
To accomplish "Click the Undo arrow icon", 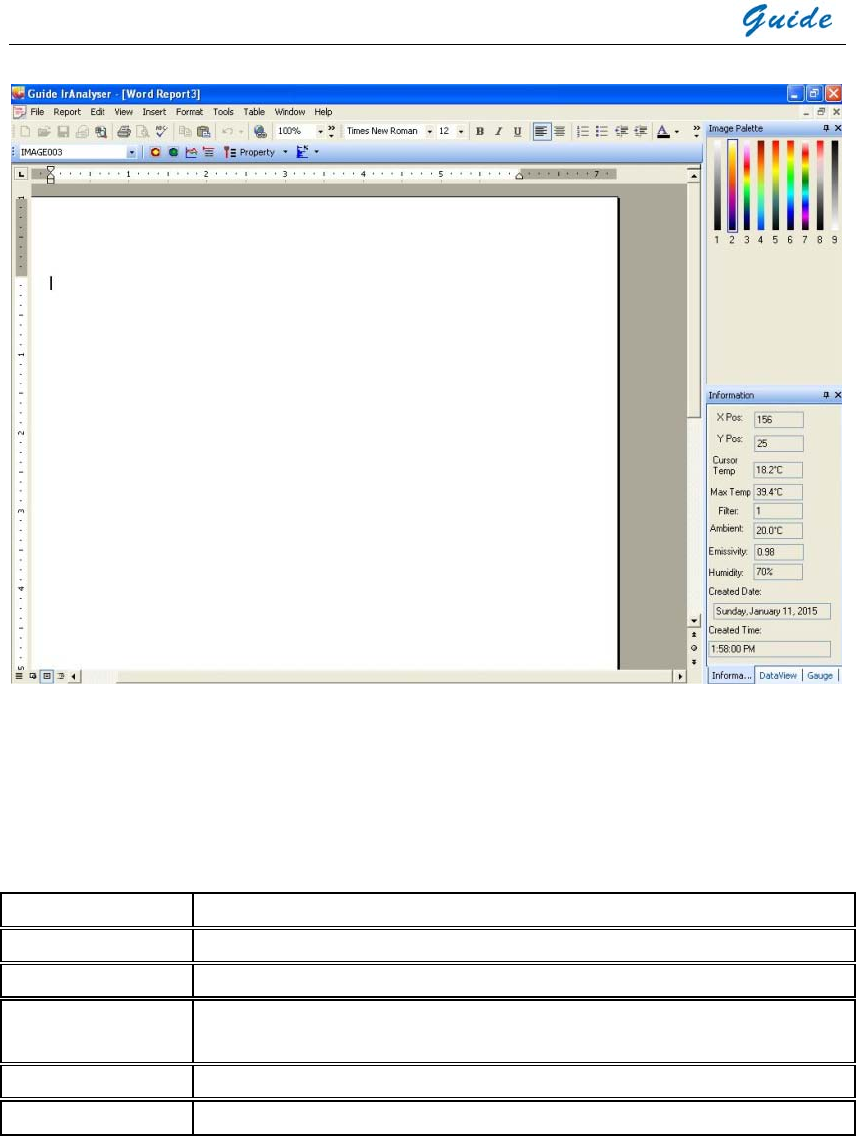I will coord(227,131).
